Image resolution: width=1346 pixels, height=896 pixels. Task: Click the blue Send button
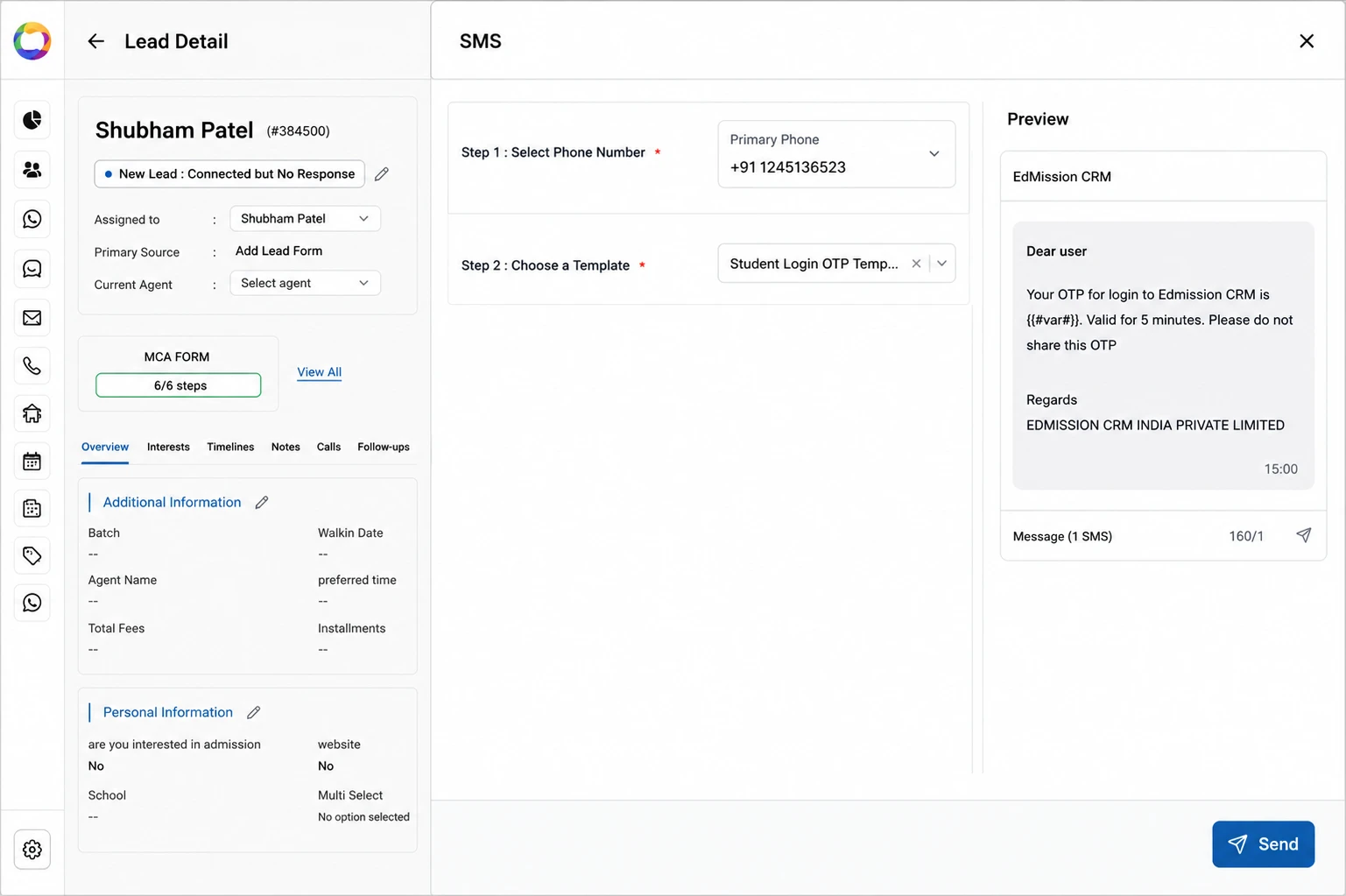point(1263,844)
